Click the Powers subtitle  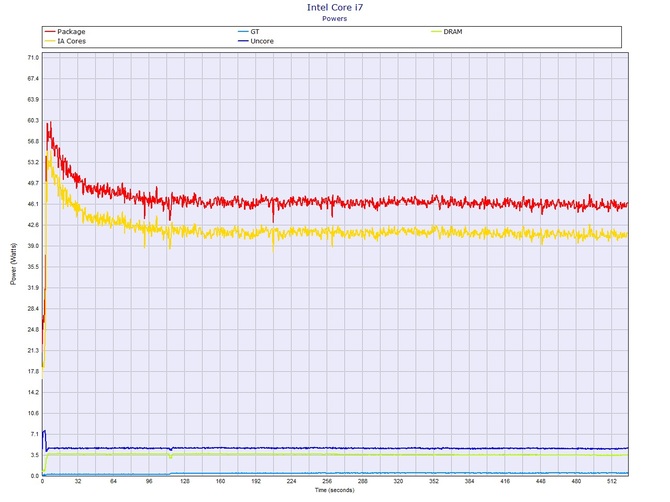coord(335,19)
